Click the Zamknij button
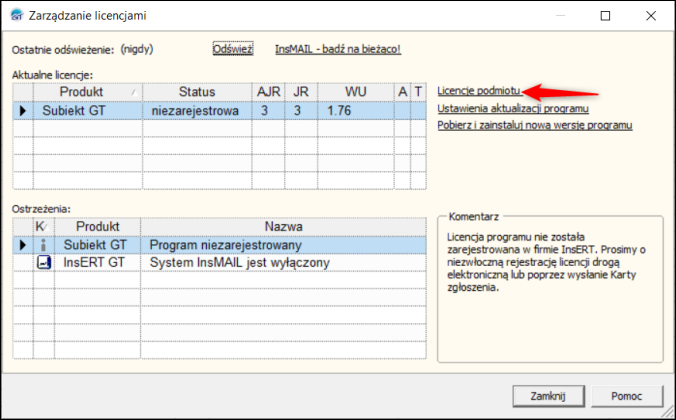 548,396
